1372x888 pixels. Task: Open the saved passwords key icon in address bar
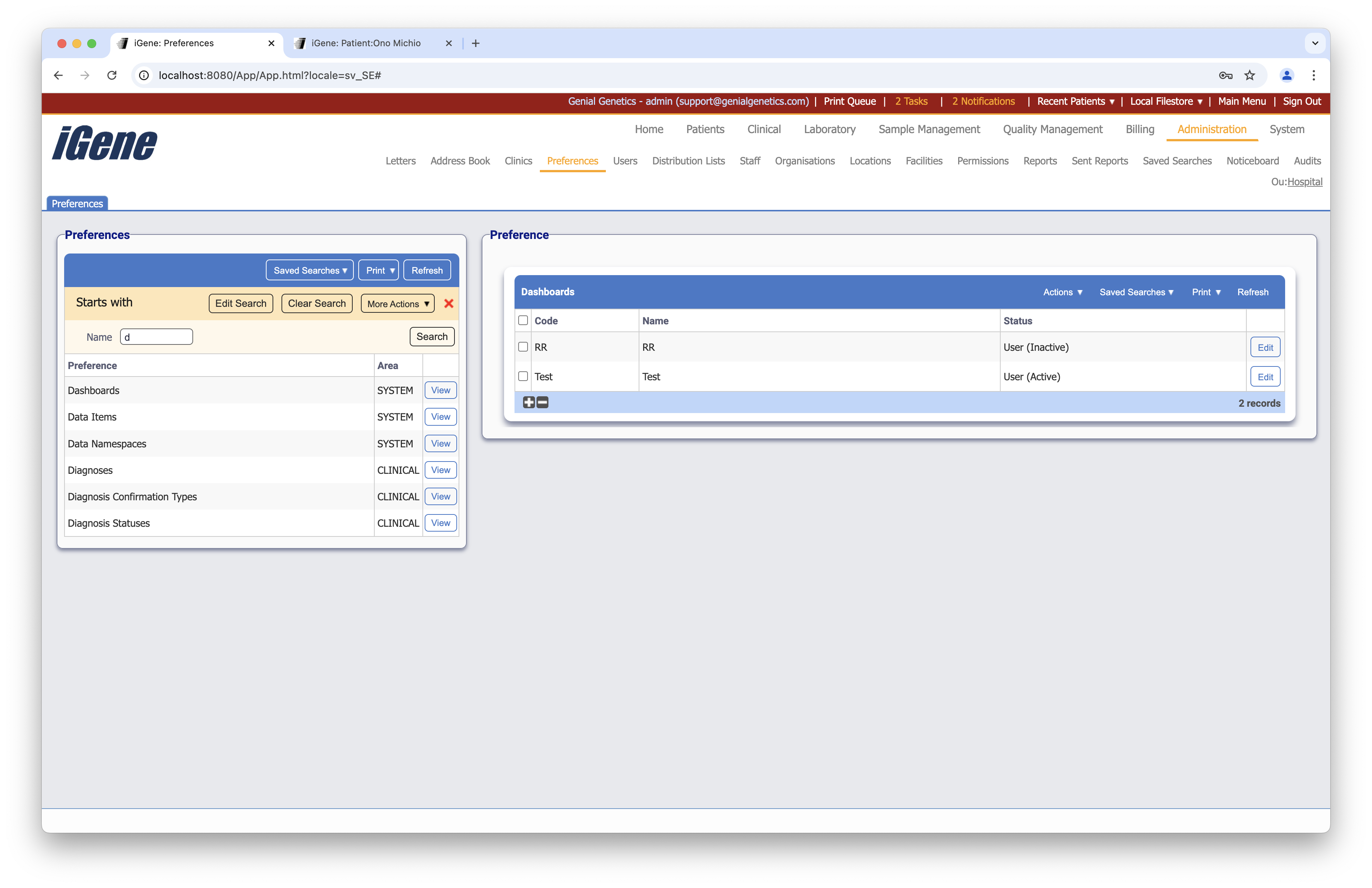point(1225,75)
